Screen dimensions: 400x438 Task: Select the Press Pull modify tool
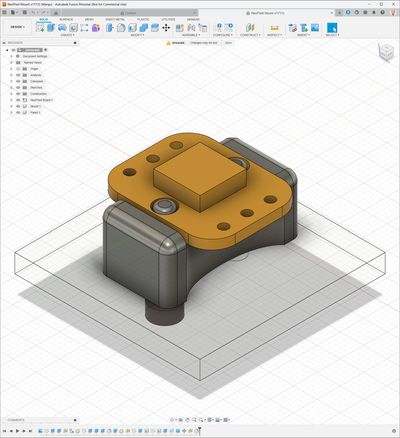110,28
